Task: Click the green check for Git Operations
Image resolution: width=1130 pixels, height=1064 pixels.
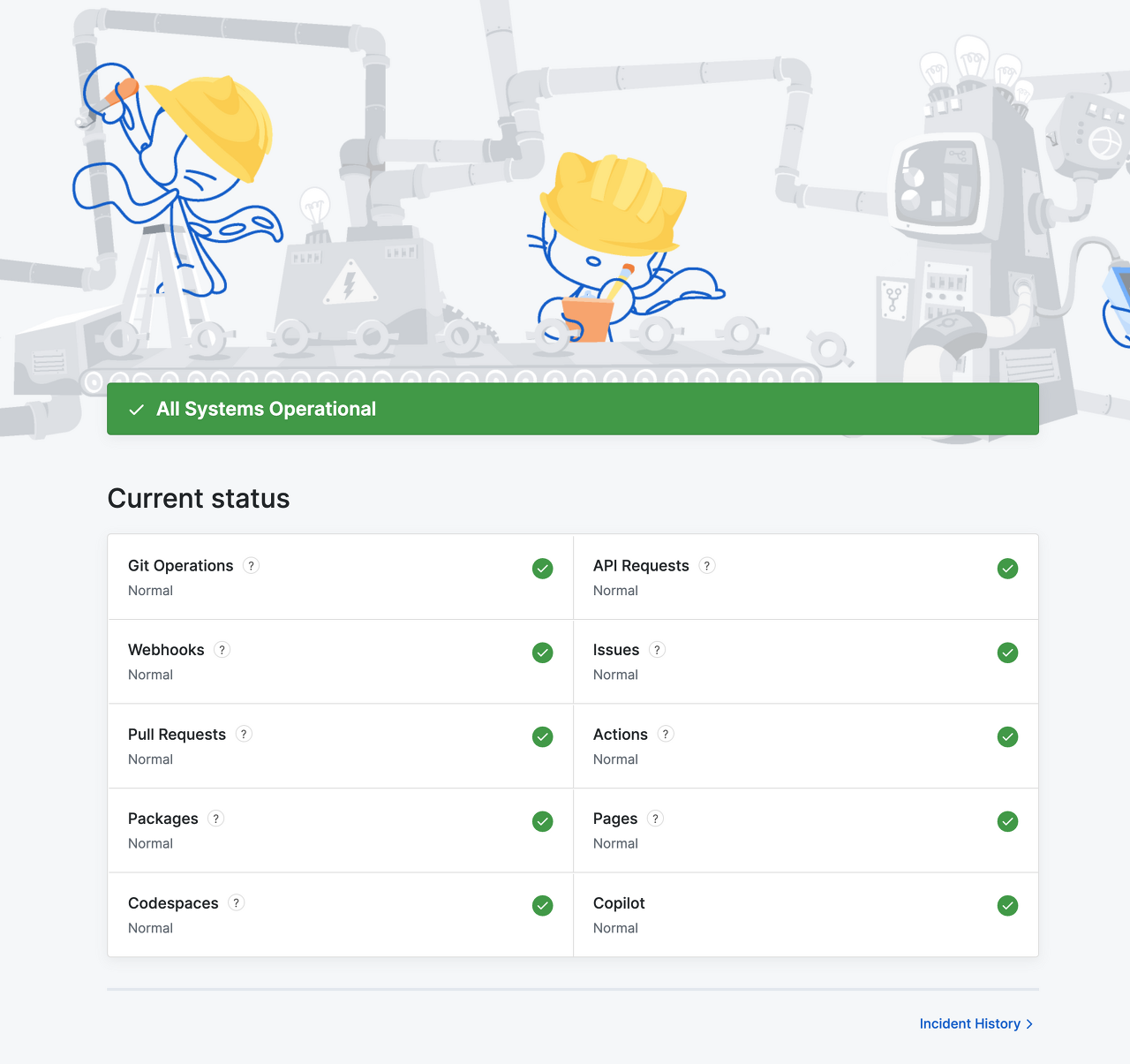Action: 543,569
